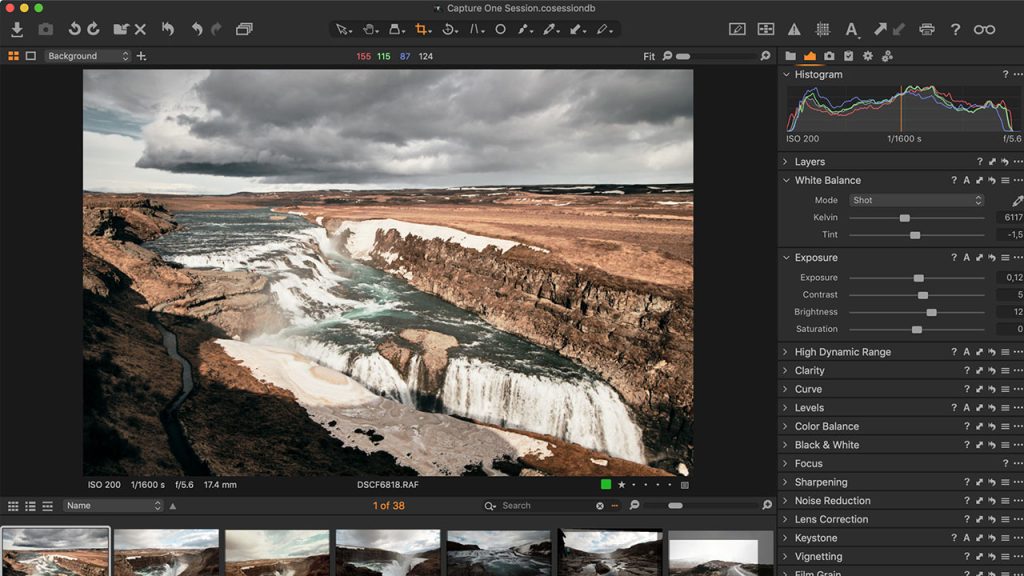This screenshot has width=1024, height=576.
Task: Select the Pan hand tool
Action: pyautogui.click(x=369, y=30)
